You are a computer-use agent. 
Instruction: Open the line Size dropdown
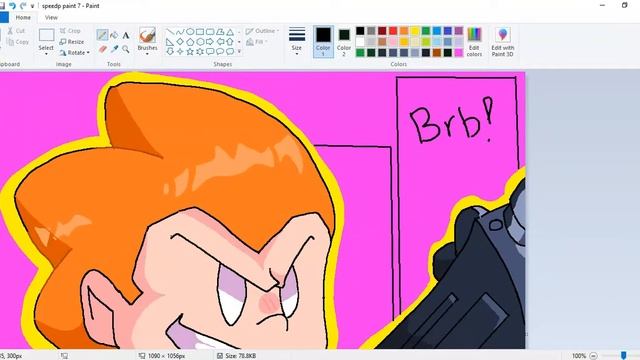[297, 42]
